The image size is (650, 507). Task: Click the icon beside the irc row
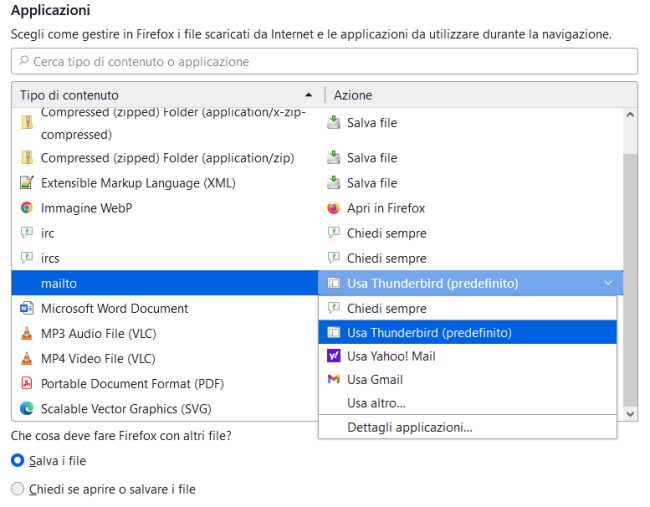(x=27, y=233)
